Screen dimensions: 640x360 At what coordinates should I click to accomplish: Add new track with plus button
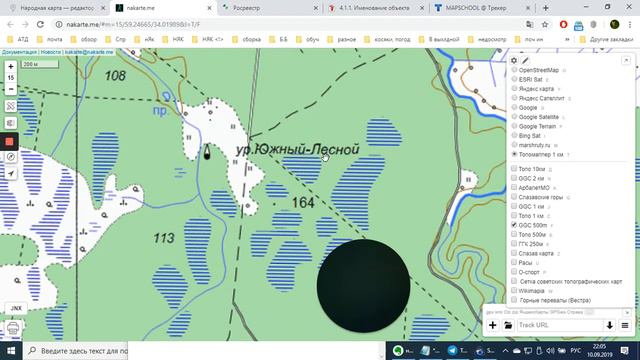(x=493, y=325)
